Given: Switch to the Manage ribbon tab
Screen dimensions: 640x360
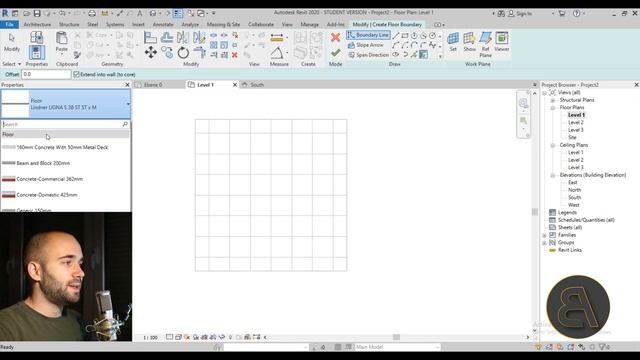Looking at the screenshot, I should tap(309, 24).
